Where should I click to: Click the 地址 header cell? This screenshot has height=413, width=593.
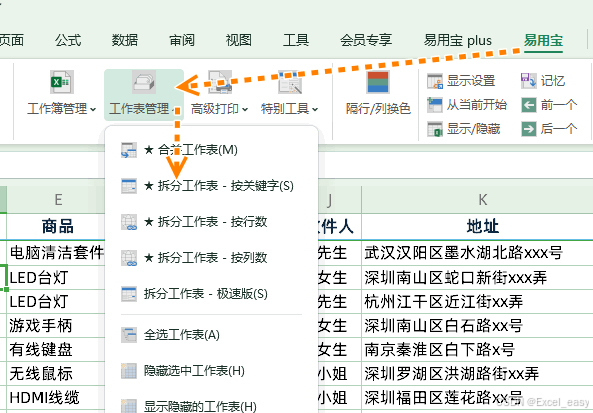(x=478, y=227)
